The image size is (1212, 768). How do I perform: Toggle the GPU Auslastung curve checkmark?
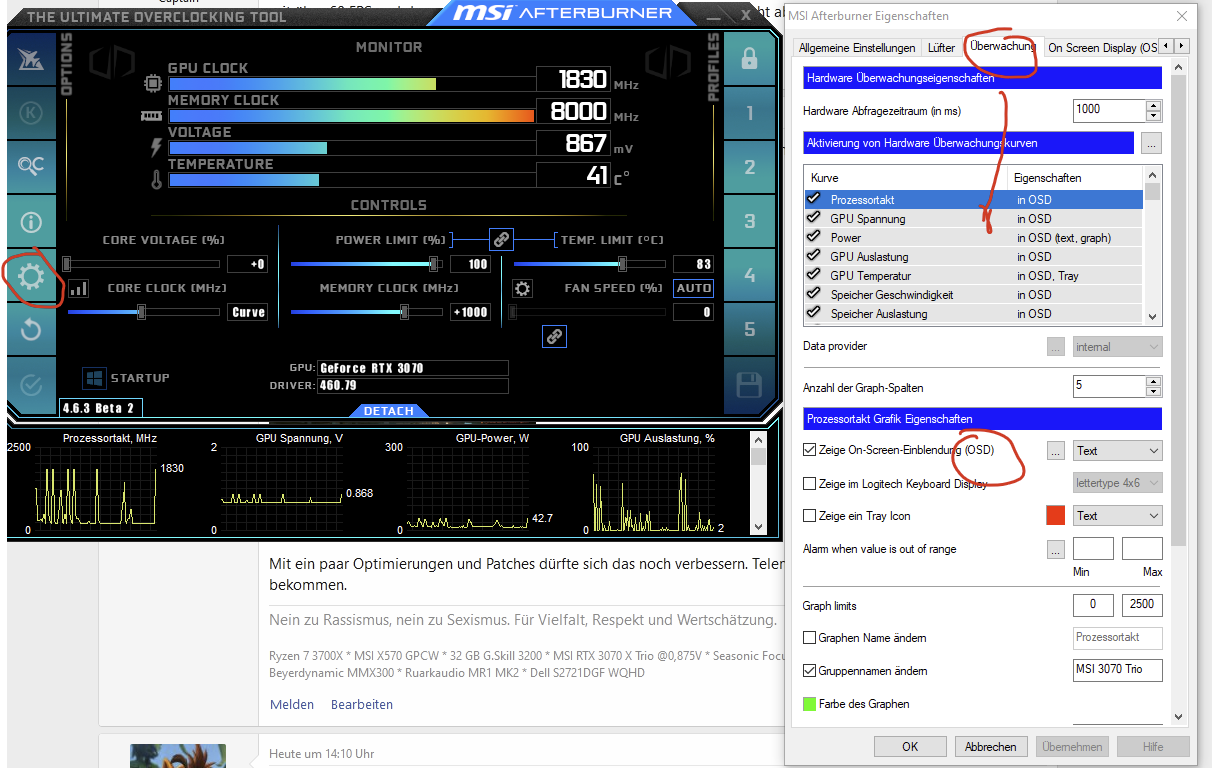coord(814,256)
